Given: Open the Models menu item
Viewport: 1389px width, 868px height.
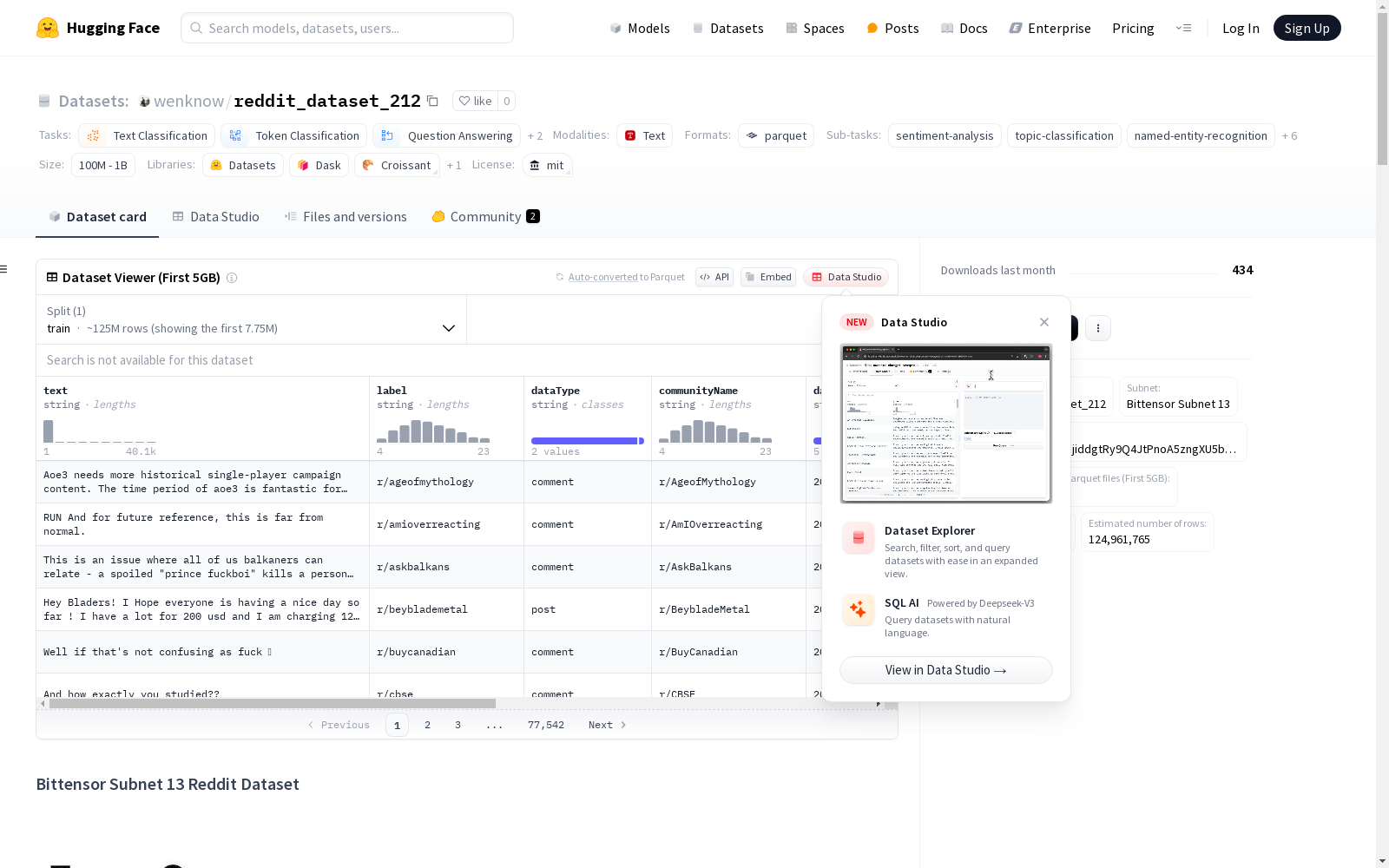Looking at the screenshot, I should [640, 28].
